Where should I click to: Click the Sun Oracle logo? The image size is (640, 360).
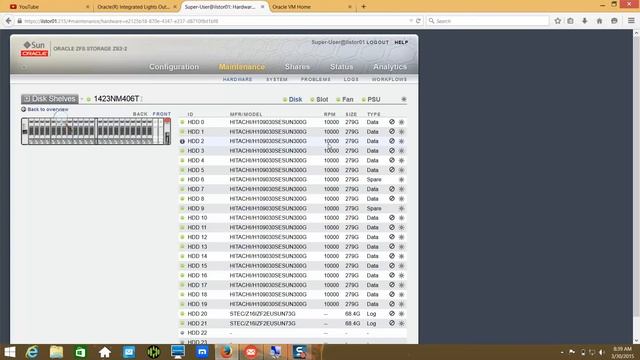35,49
